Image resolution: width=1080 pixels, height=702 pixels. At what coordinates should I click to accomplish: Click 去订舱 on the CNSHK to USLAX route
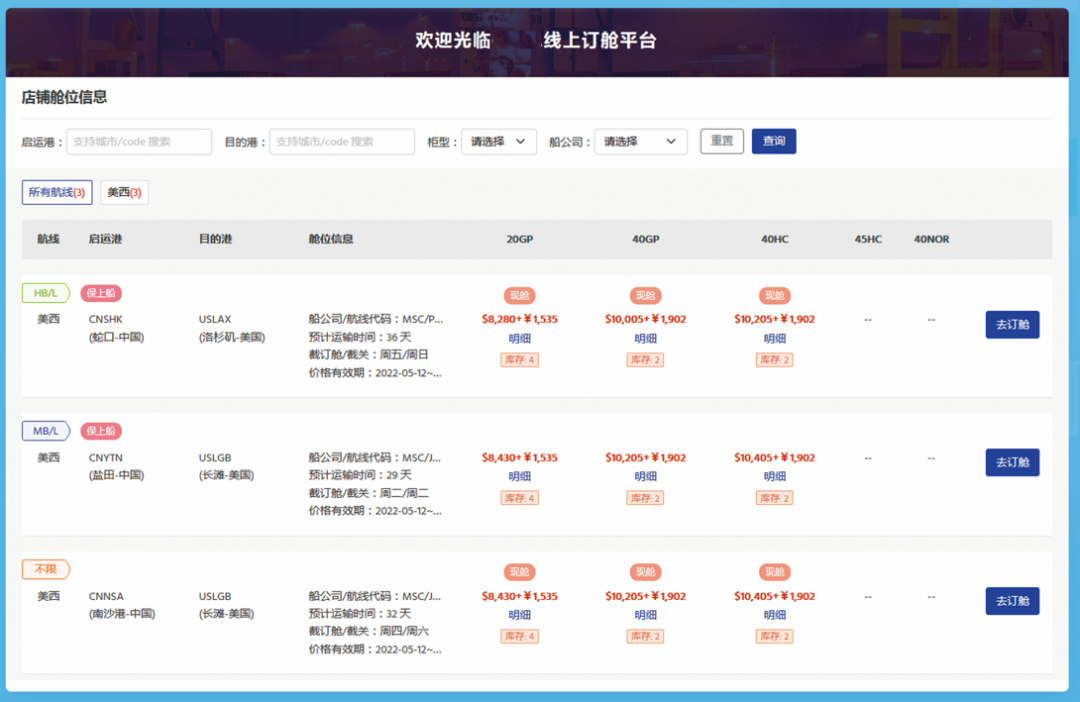click(1012, 324)
